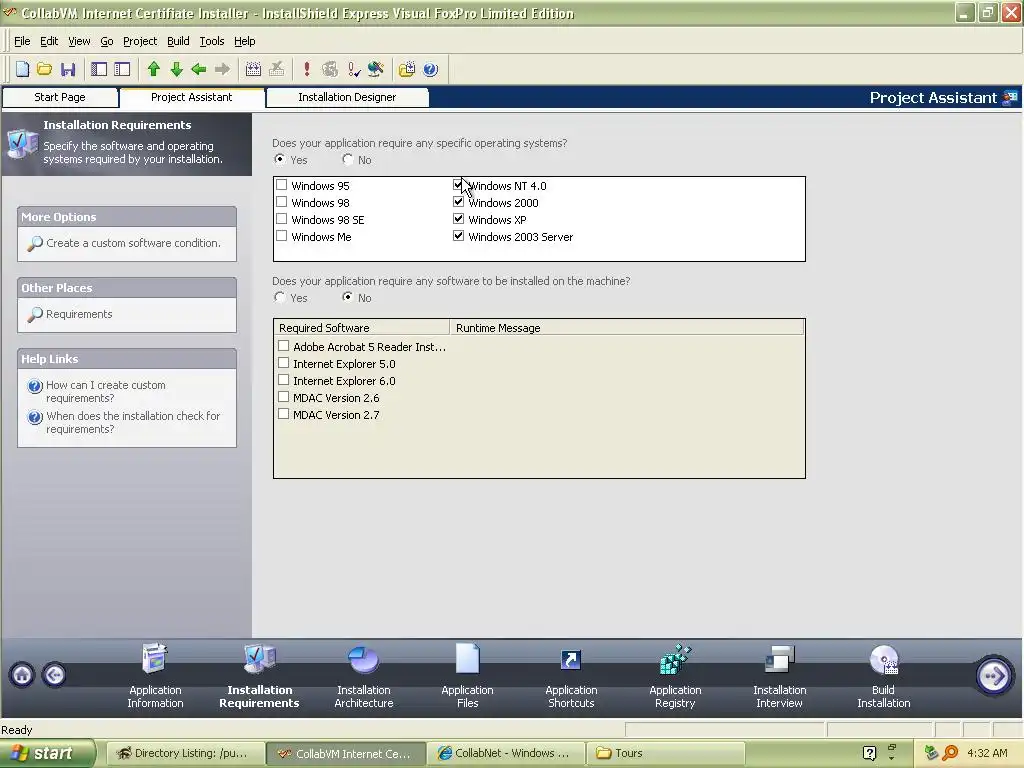Screen dimensions: 1024x768
Task: Uncheck the Windows 2000 checkbox
Action: (x=458, y=202)
